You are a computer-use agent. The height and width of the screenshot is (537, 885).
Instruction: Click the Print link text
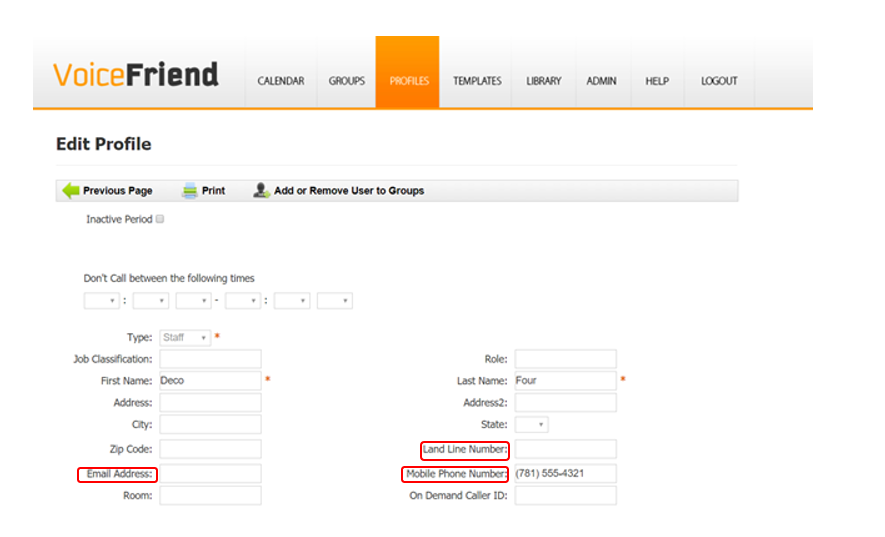pyautogui.click(x=213, y=191)
